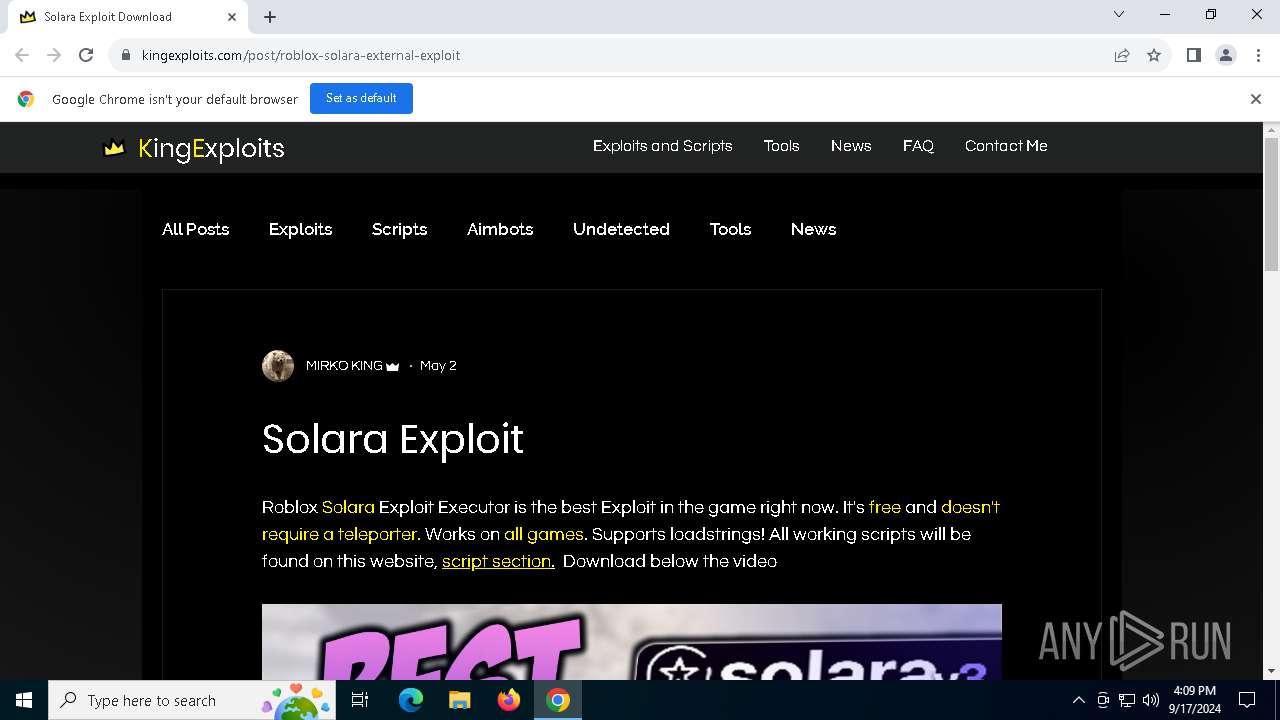Click the admin crown badge icon
The image size is (1280, 720).
pyautogui.click(x=393, y=367)
